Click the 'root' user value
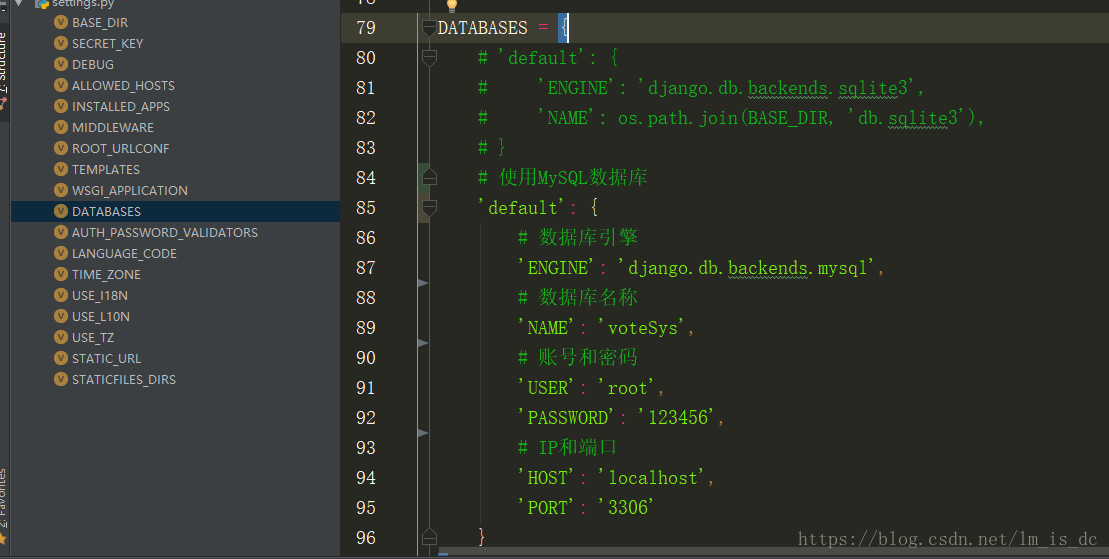 coord(627,388)
